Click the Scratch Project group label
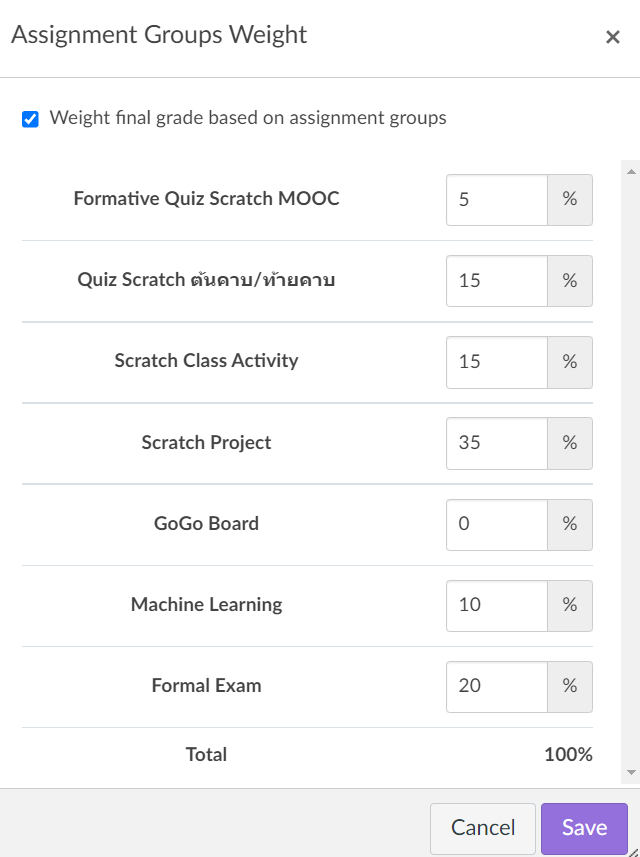The width and height of the screenshot is (640, 857). pyautogui.click(x=206, y=443)
